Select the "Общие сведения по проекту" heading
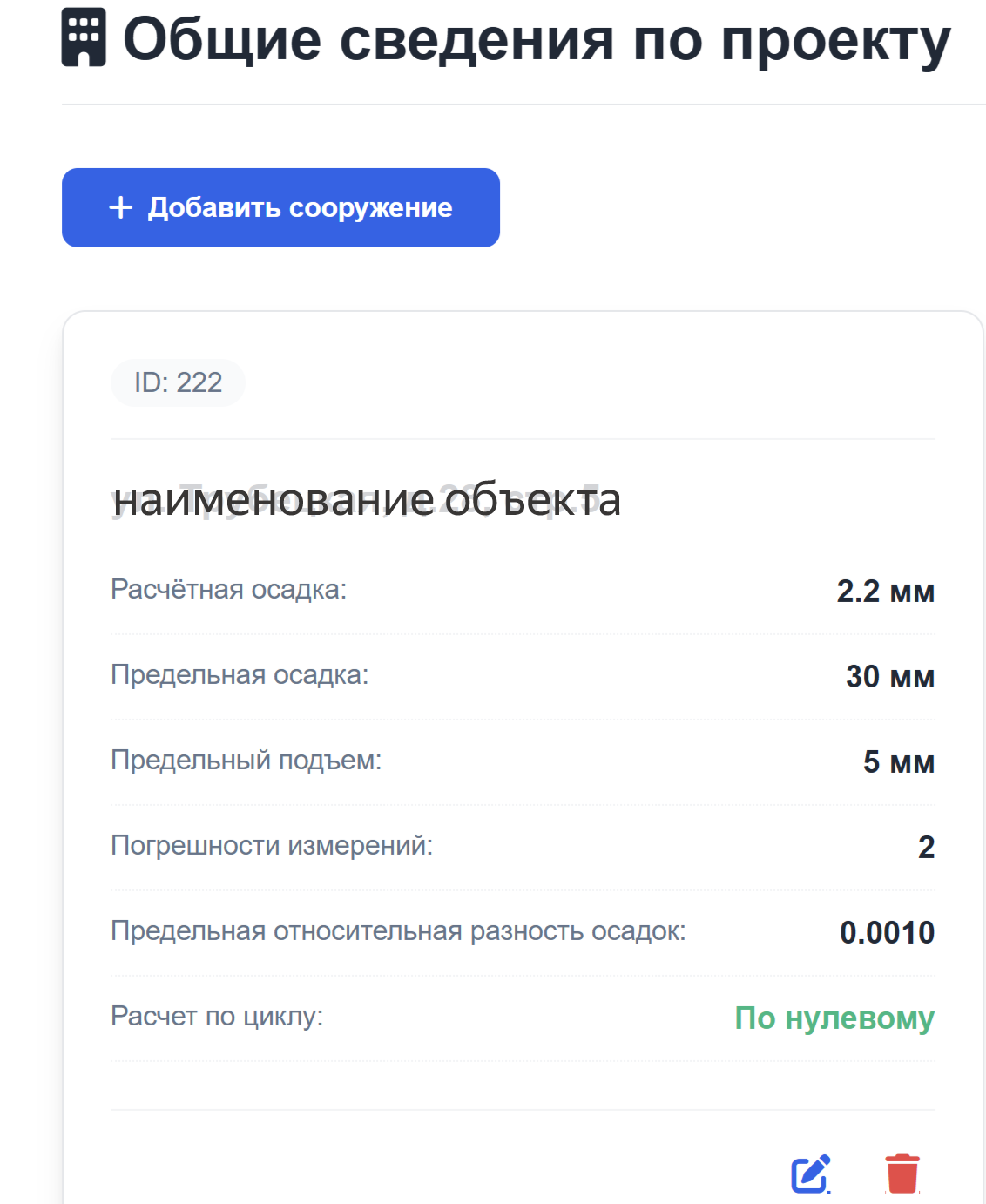 click(537, 40)
